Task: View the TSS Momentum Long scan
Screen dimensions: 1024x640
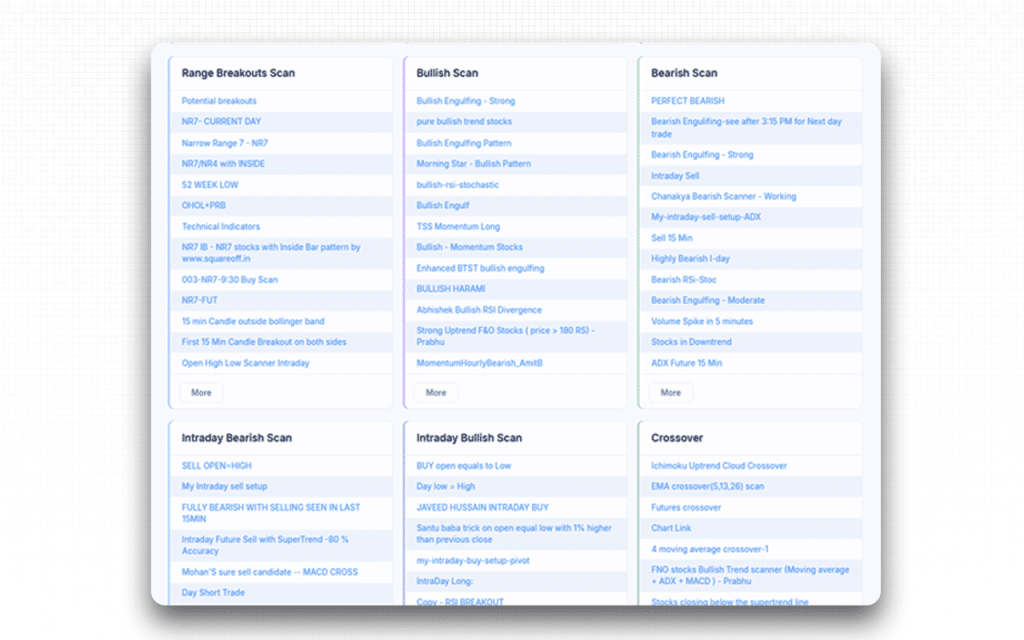Action: pos(460,226)
